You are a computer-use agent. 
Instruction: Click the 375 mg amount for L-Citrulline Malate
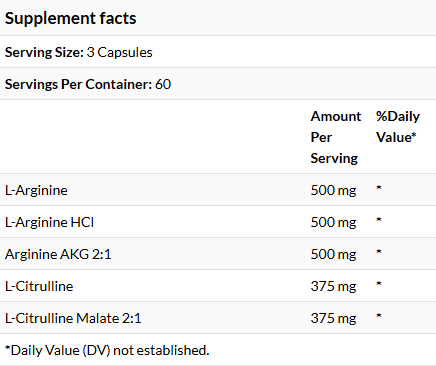tap(333, 318)
